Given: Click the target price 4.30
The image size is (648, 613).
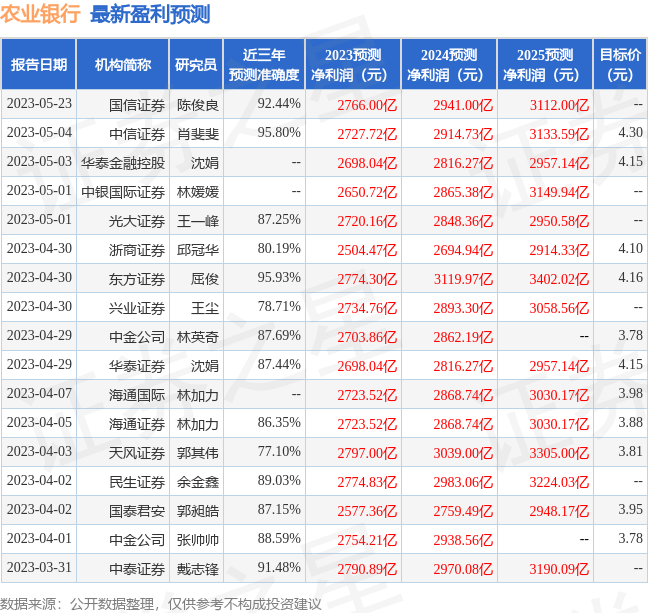Looking at the screenshot, I should pyautogui.click(x=631, y=132).
